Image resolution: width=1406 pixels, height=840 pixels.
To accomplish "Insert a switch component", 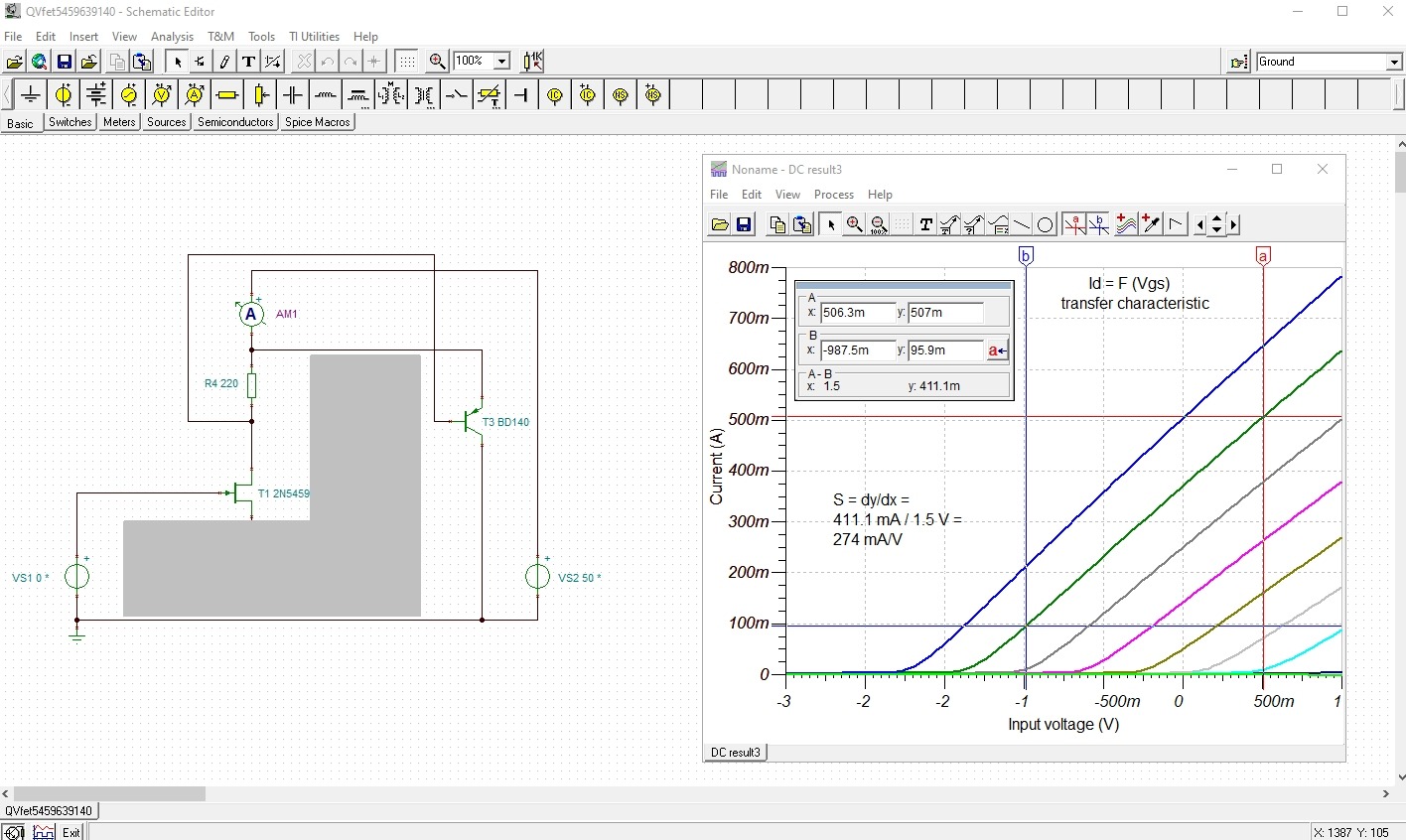I will pos(457,95).
